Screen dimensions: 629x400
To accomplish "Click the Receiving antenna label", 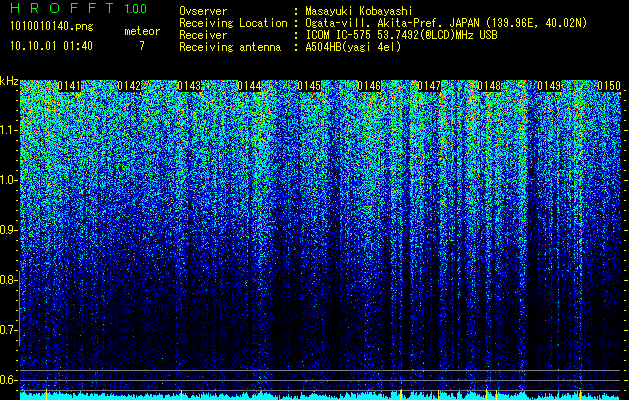I will (x=230, y=47).
